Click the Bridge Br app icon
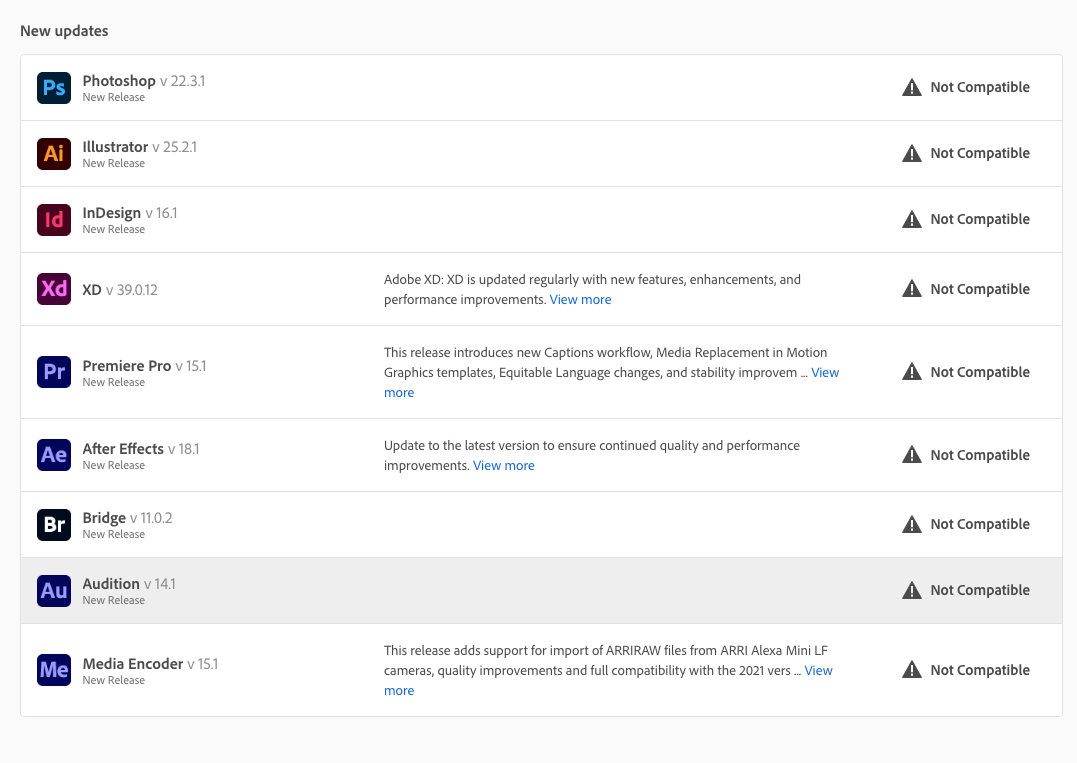The image size is (1077, 763). click(x=54, y=525)
